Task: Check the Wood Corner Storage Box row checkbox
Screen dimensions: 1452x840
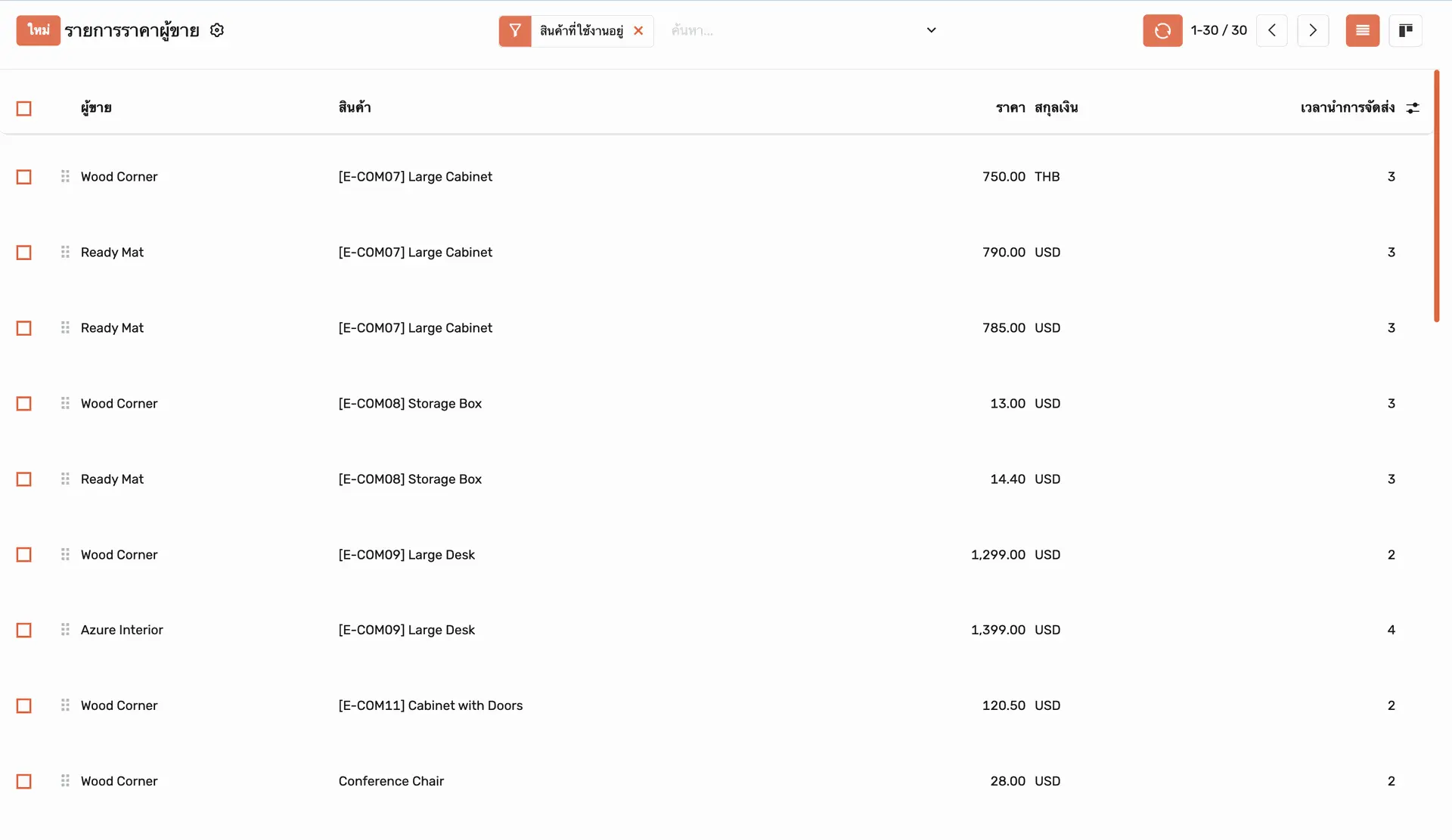Action: [24, 404]
